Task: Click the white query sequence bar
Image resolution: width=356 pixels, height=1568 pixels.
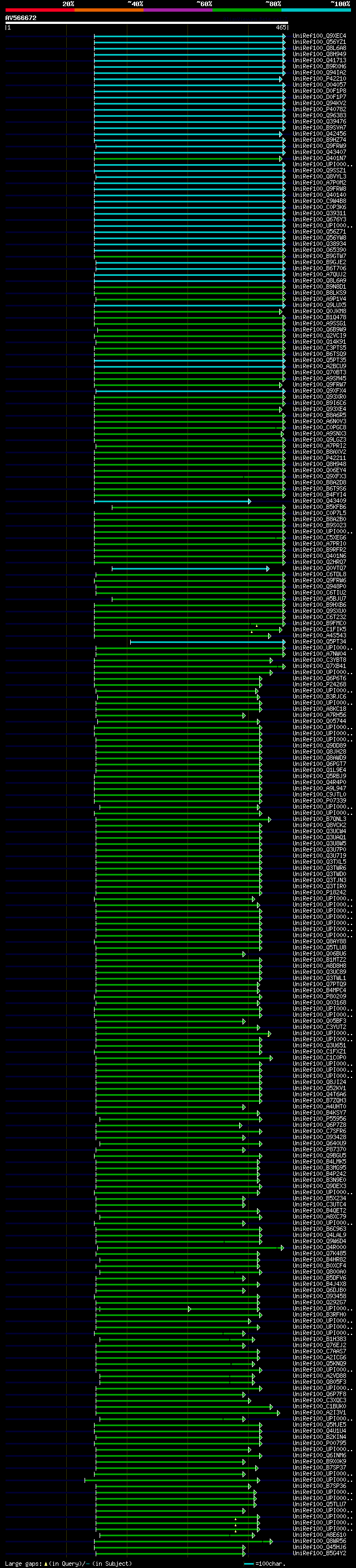Action: tap(147, 23)
